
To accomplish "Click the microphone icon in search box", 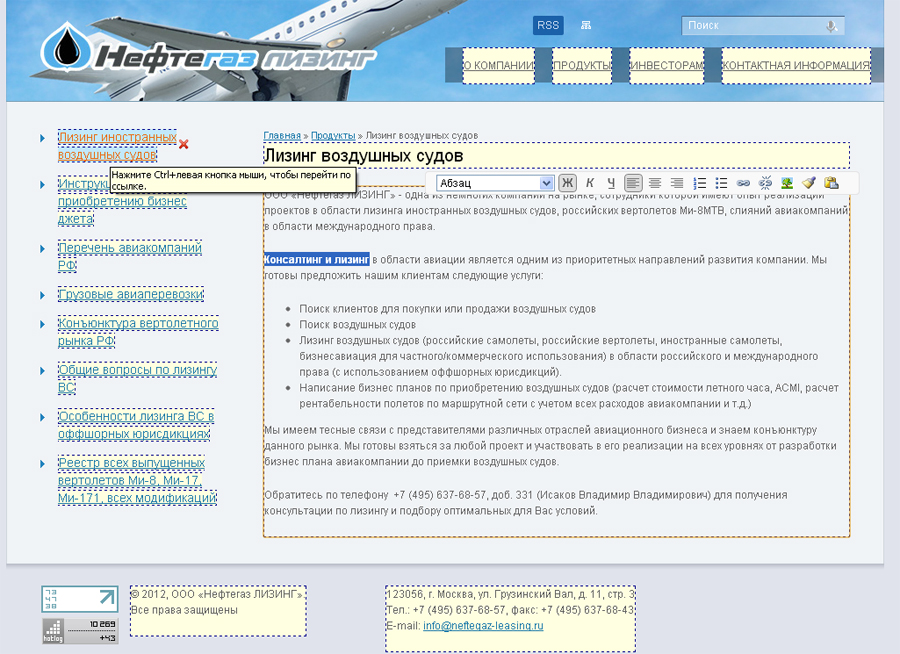I will coord(831,26).
